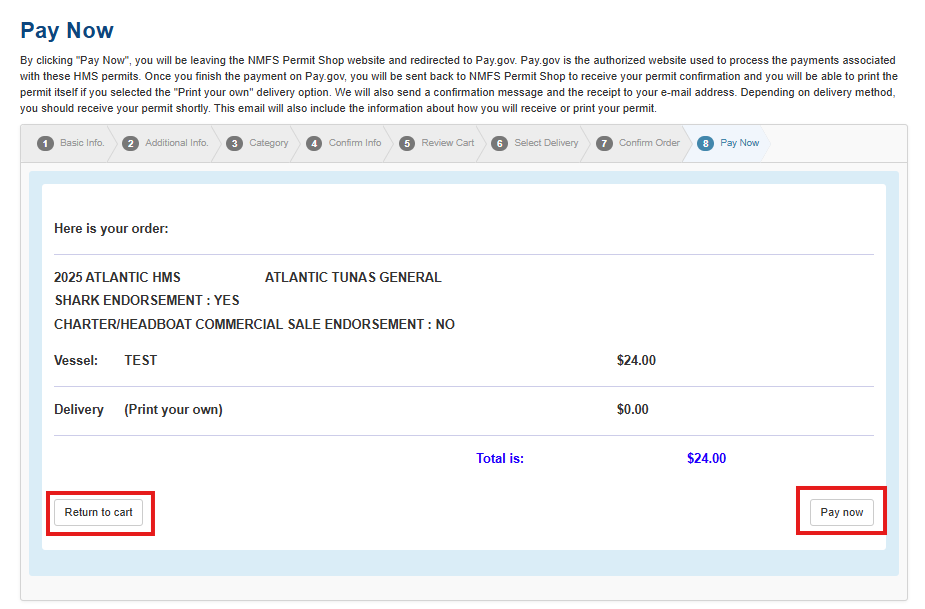925x609 pixels.
Task: Click the step 7 number badge
Action: tap(604, 143)
